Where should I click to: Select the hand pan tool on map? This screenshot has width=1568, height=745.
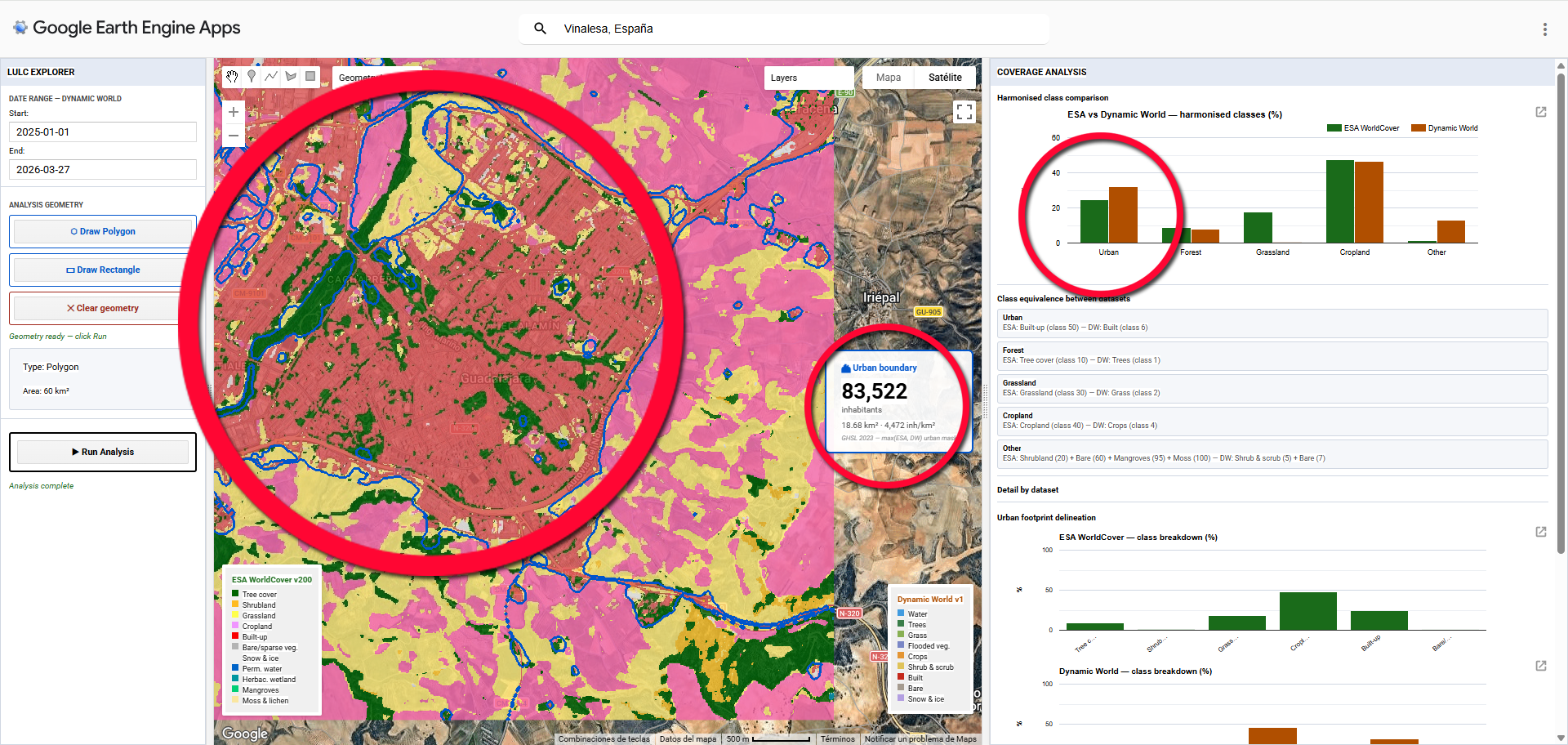pos(232,77)
